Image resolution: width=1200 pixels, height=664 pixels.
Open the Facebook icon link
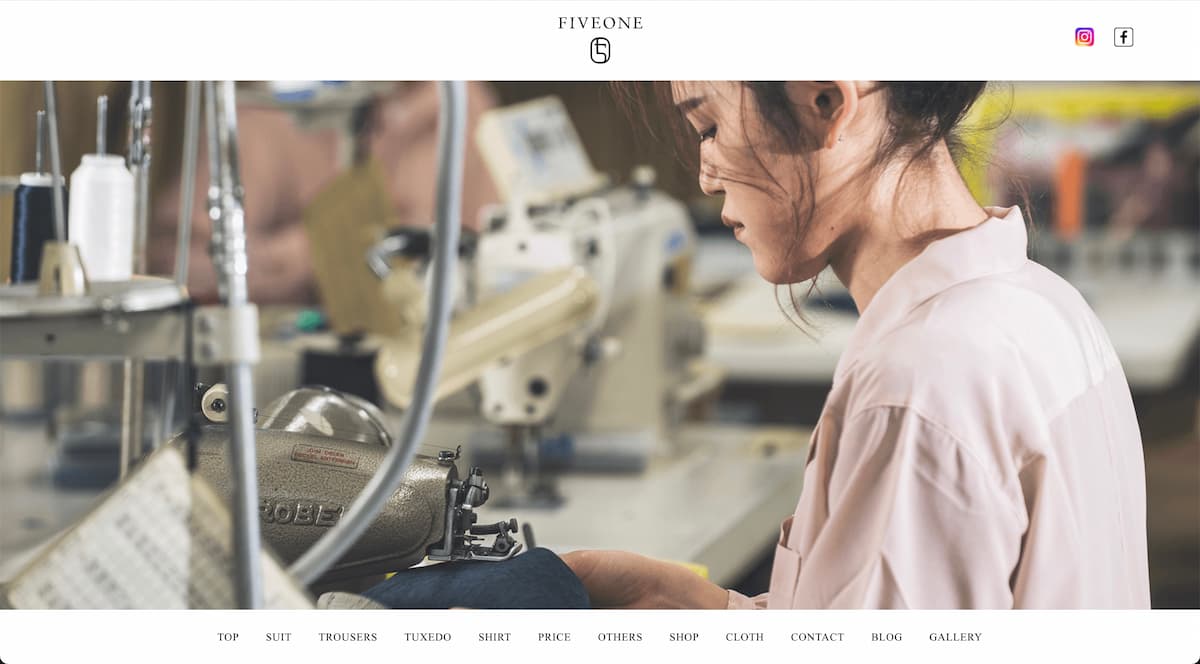(1124, 37)
